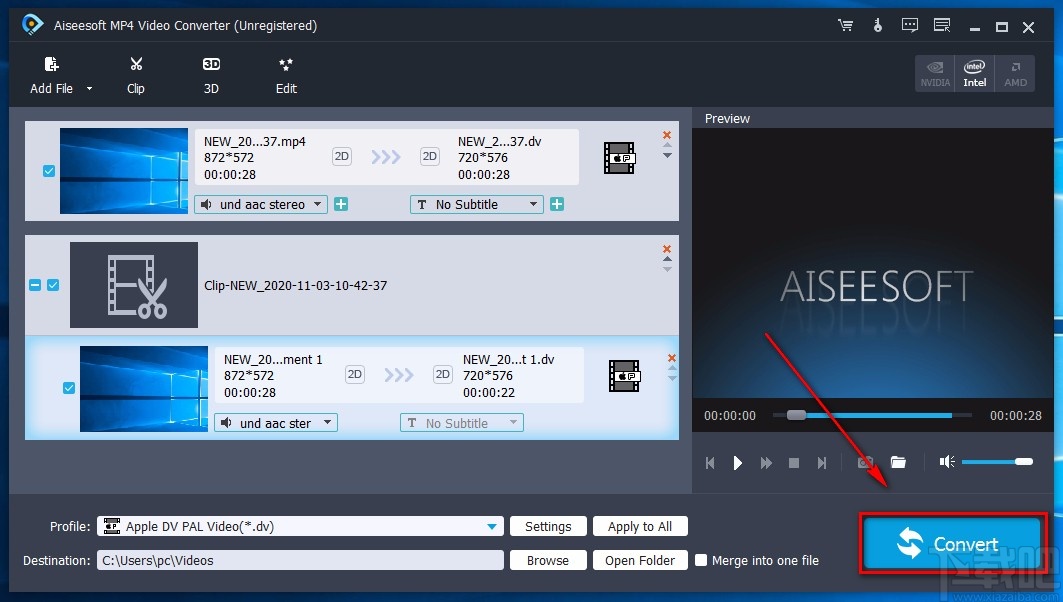Switch to the Edit tab
The image size is (1063, 602).
286,75
